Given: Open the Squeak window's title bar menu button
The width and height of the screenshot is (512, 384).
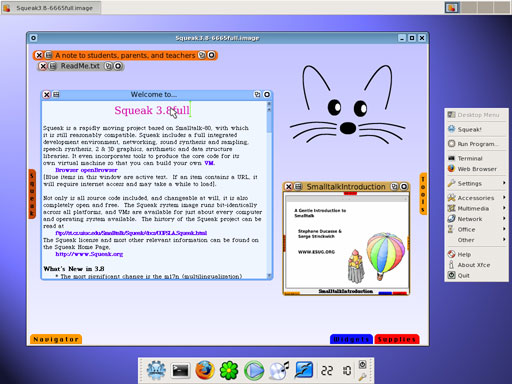Looking at the screenshot, I should 33,38.
